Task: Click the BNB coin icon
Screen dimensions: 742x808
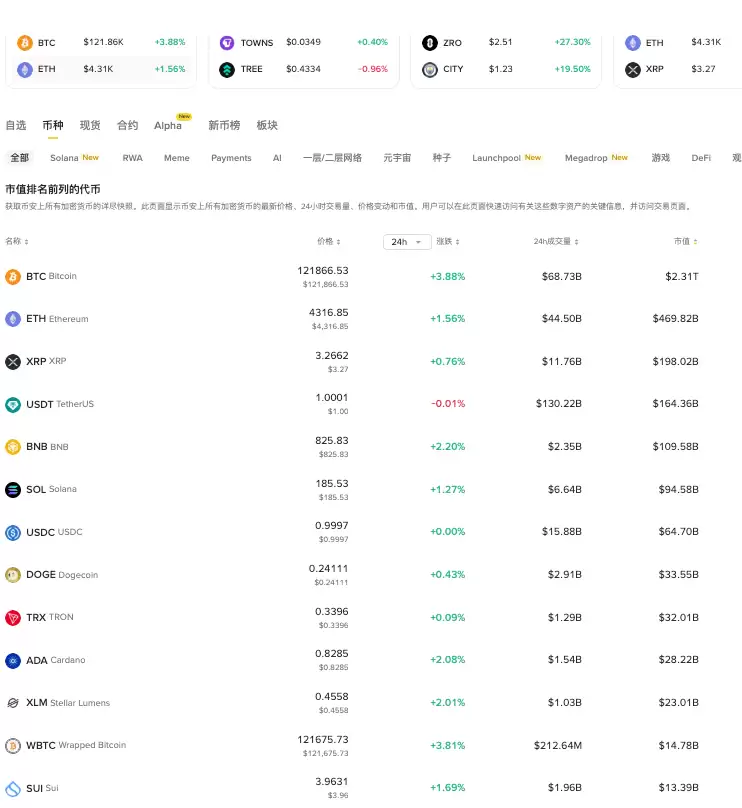Action: coord(13,447)
